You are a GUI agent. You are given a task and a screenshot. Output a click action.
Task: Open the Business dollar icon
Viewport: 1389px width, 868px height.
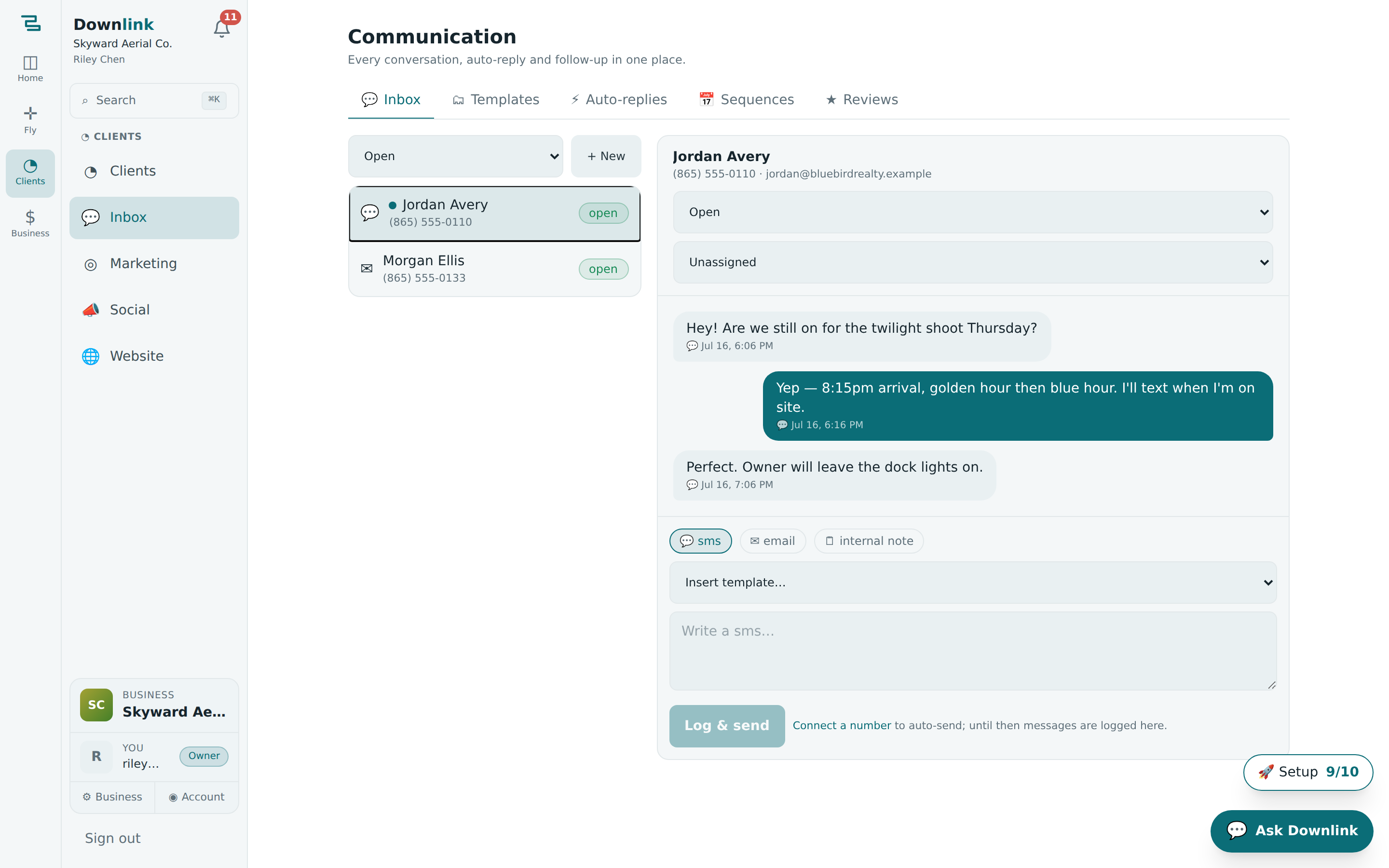30,224
